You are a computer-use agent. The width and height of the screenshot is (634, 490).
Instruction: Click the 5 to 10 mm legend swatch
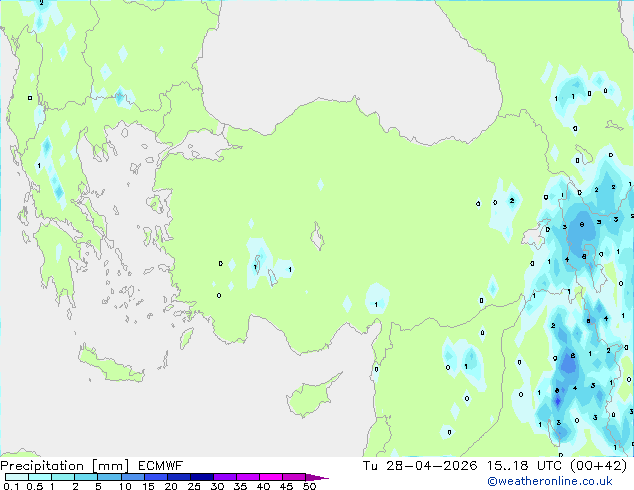point(109,477)
